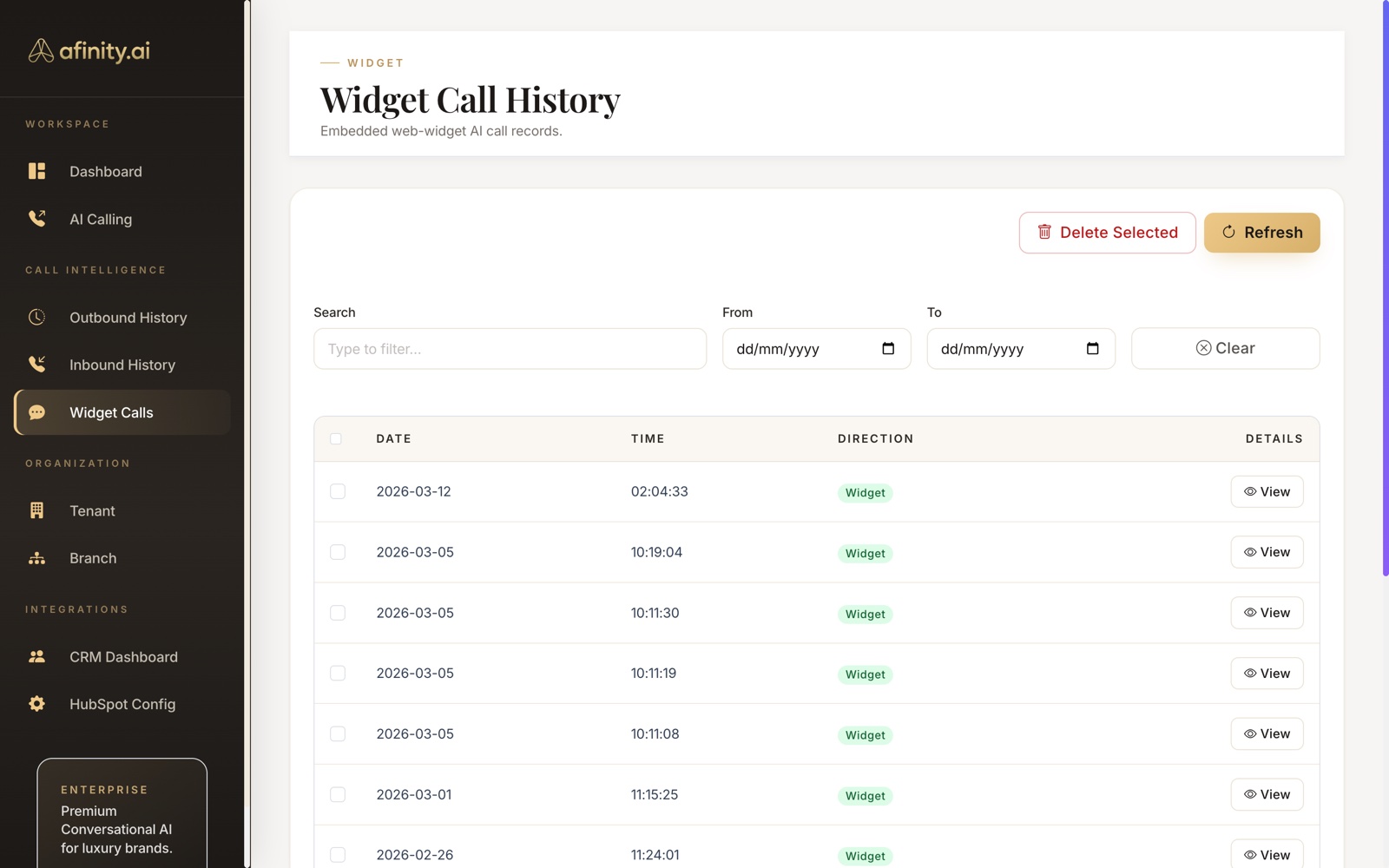Click eye icon for 10:11:30 row

[1250, 613]
